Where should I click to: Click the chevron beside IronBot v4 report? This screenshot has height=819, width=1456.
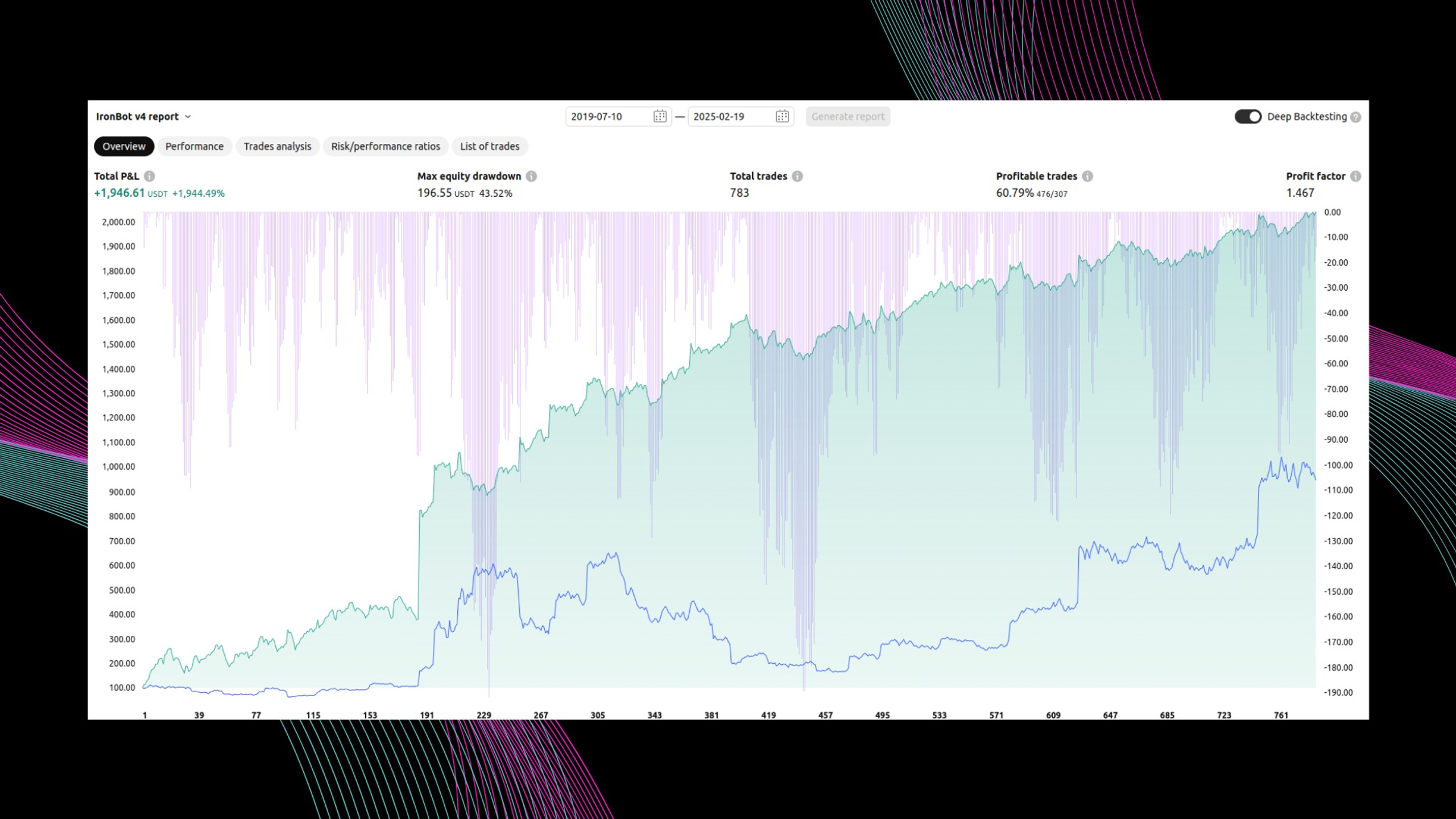point(188,117)
